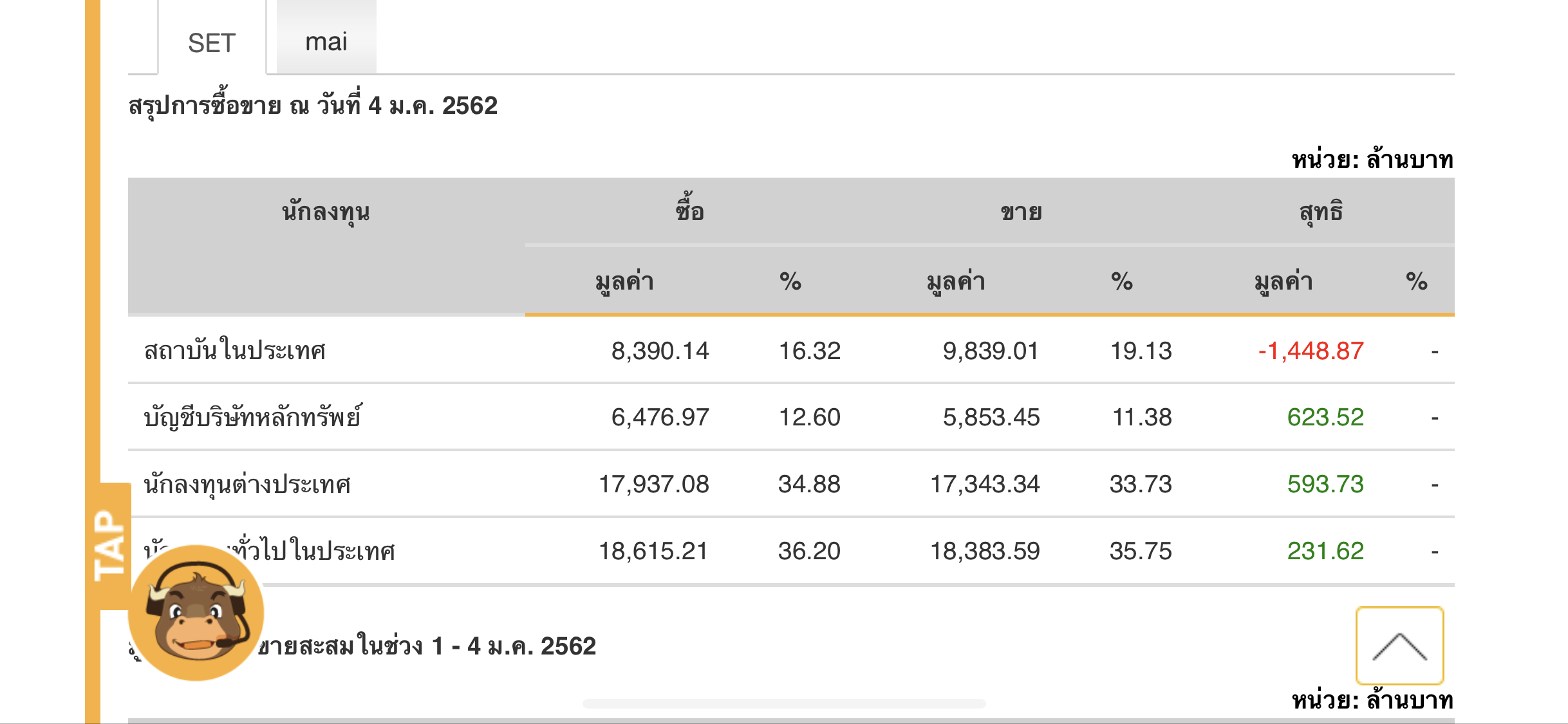The image size is (1568, 724).
Task: Click the buy value 17,937.08
Action: (x=653, y=484)
